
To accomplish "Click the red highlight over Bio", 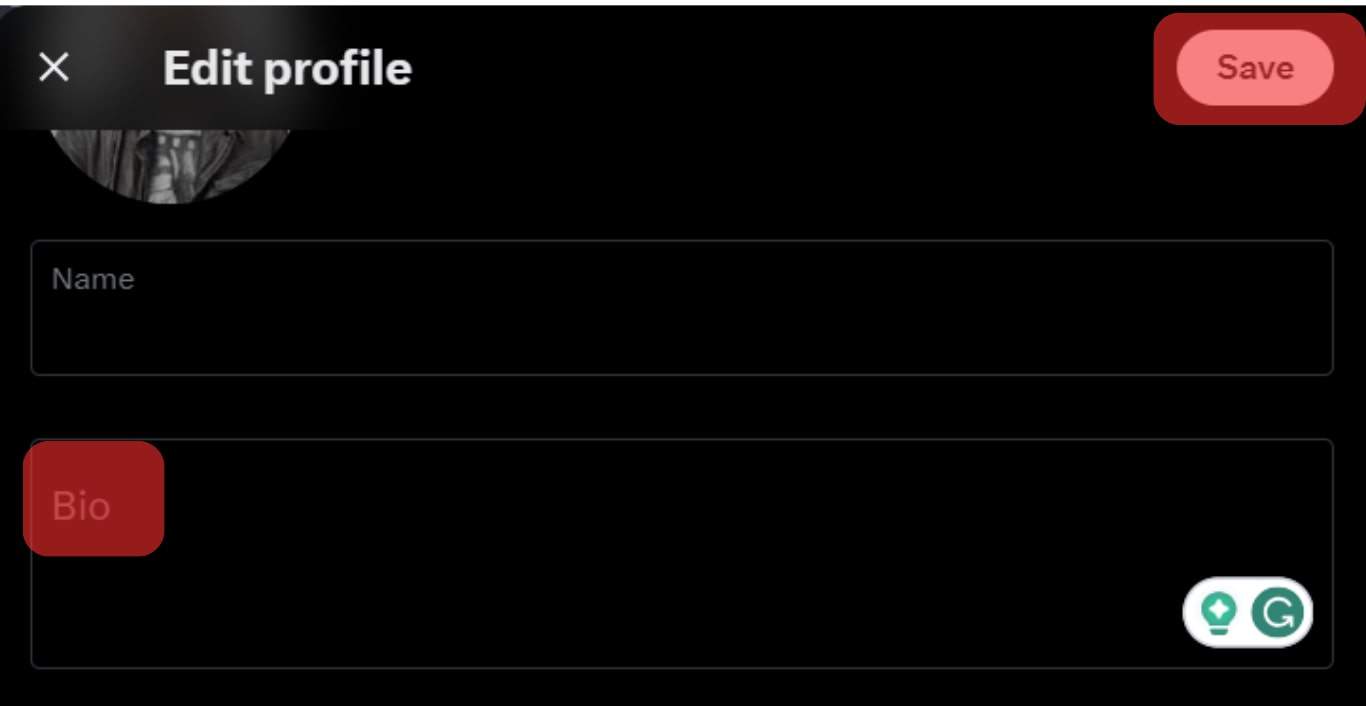I will 93,498.
